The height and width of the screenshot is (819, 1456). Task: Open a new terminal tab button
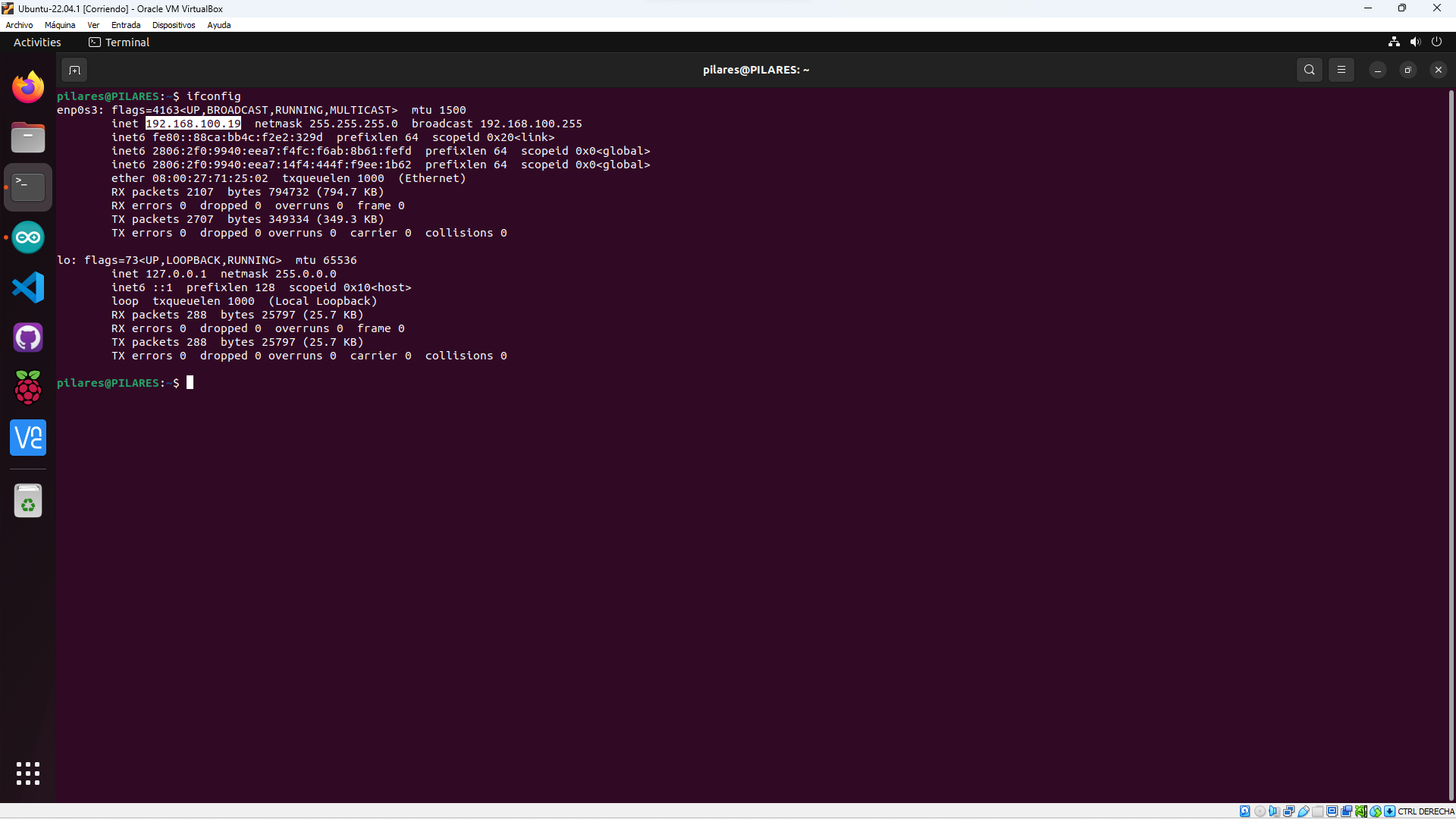pyautogui.click(x=74, y=70)
